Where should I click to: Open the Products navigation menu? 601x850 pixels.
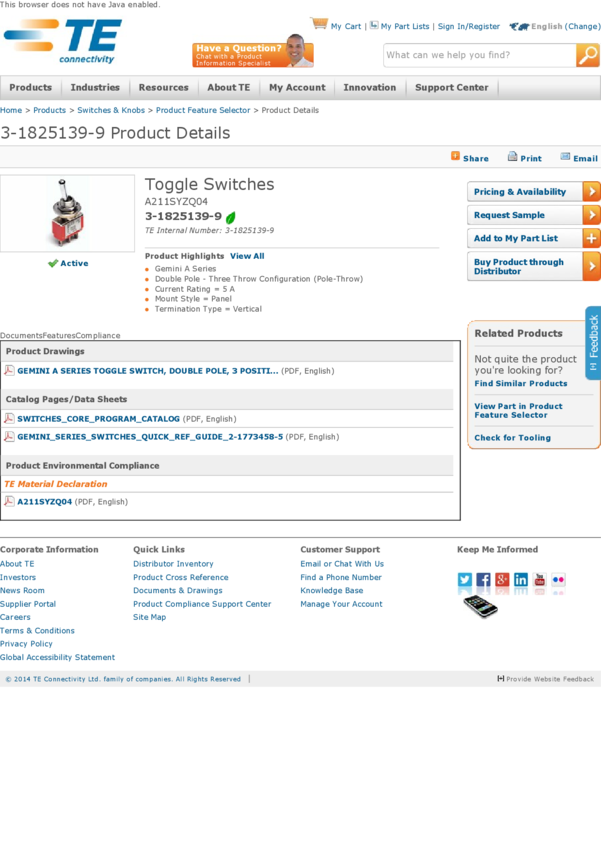pyautogui.click(x=31, y=88)
